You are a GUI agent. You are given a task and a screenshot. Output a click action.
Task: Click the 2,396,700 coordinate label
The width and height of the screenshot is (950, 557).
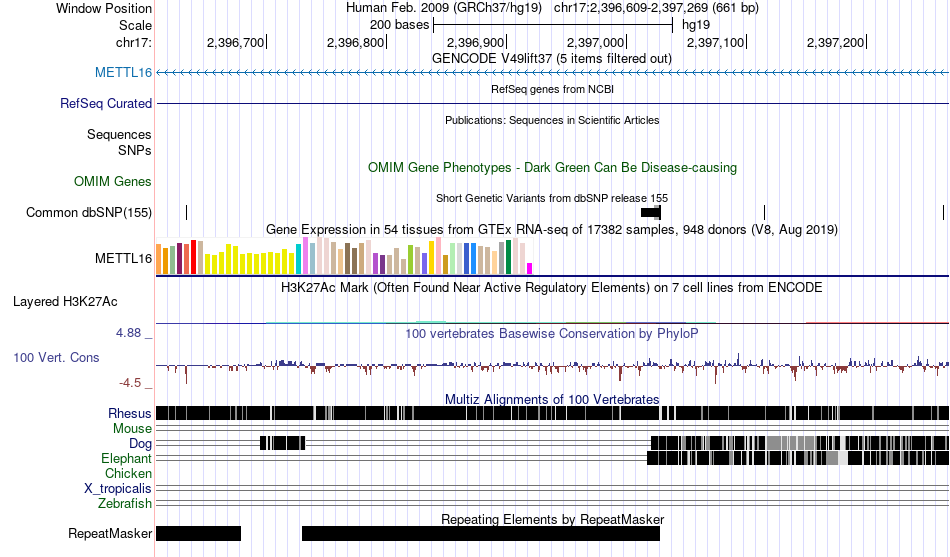[x=236, y=42]
